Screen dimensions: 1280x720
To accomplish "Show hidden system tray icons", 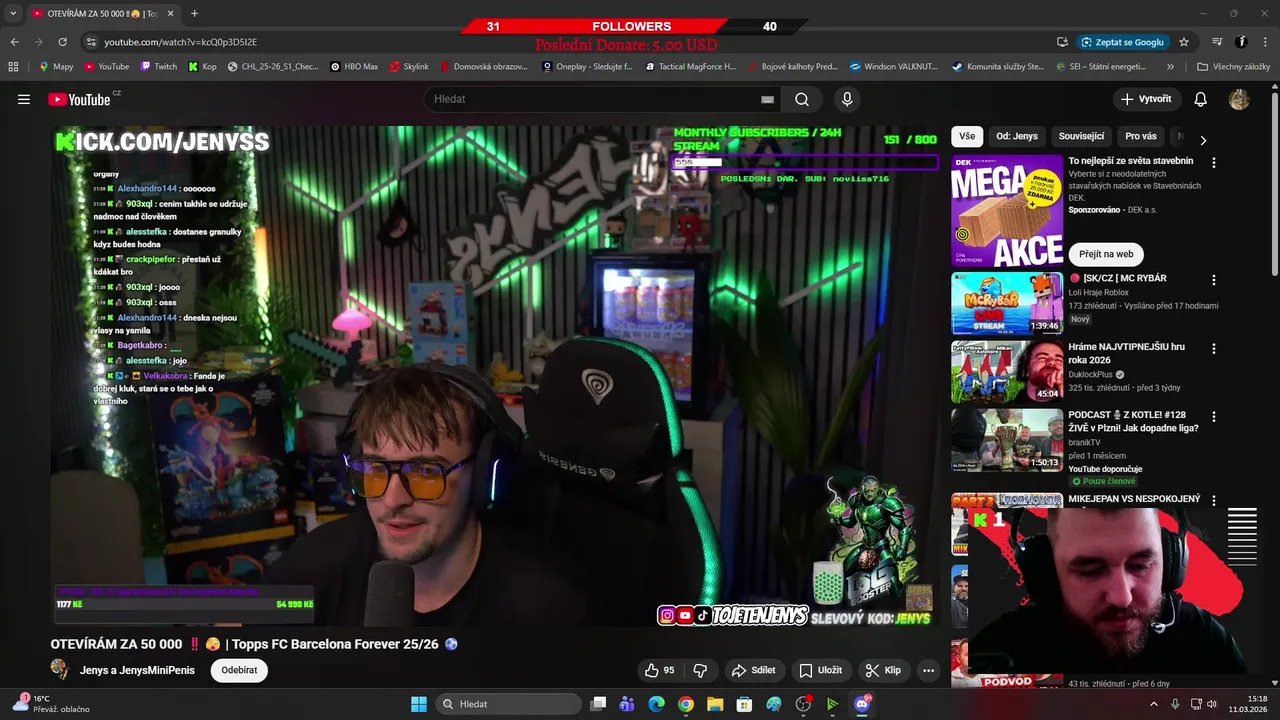I will tap(1154, 704).
